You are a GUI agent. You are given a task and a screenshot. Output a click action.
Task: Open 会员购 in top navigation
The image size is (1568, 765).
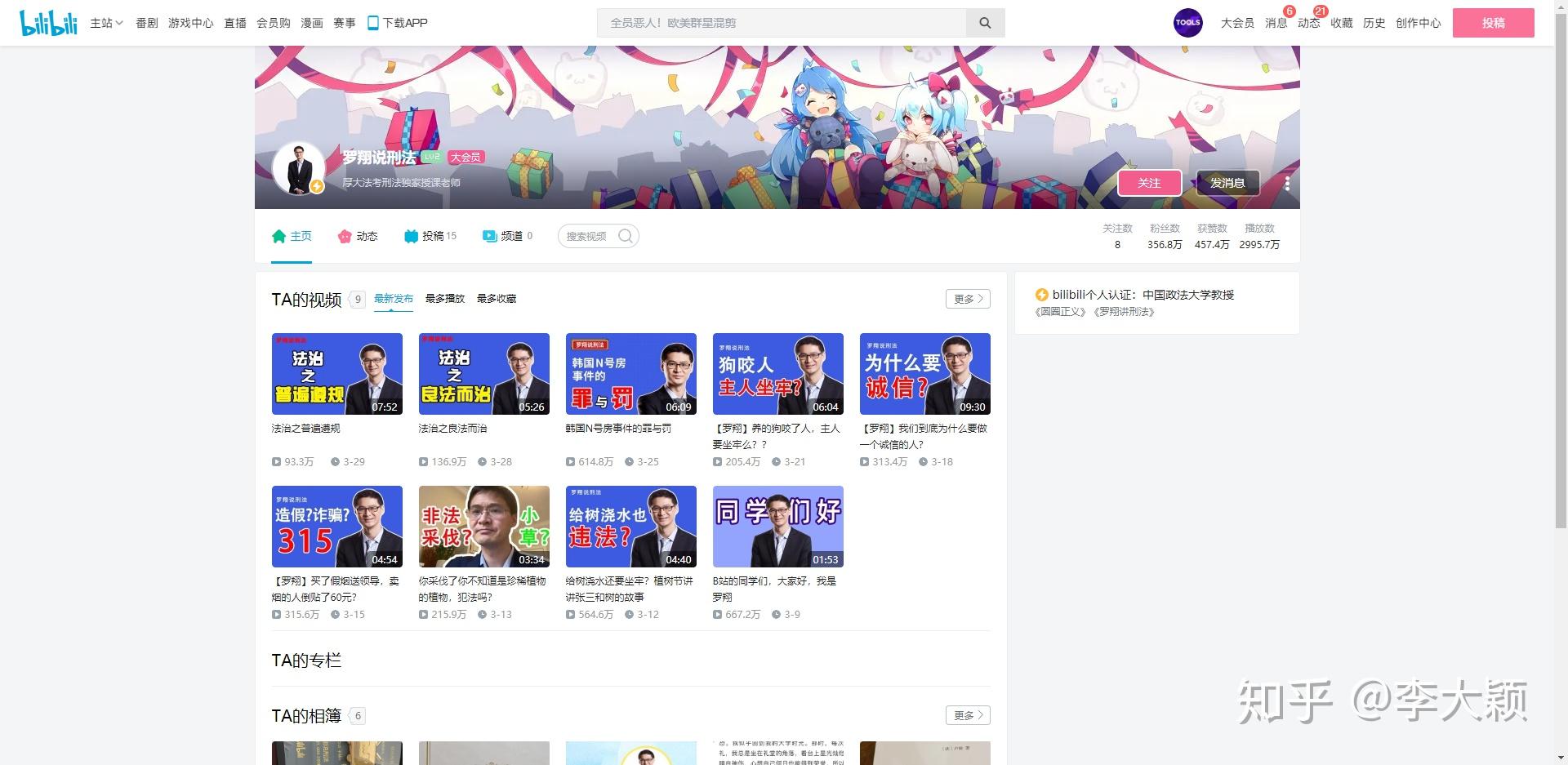pyautogui.click(x=274, y=23)
